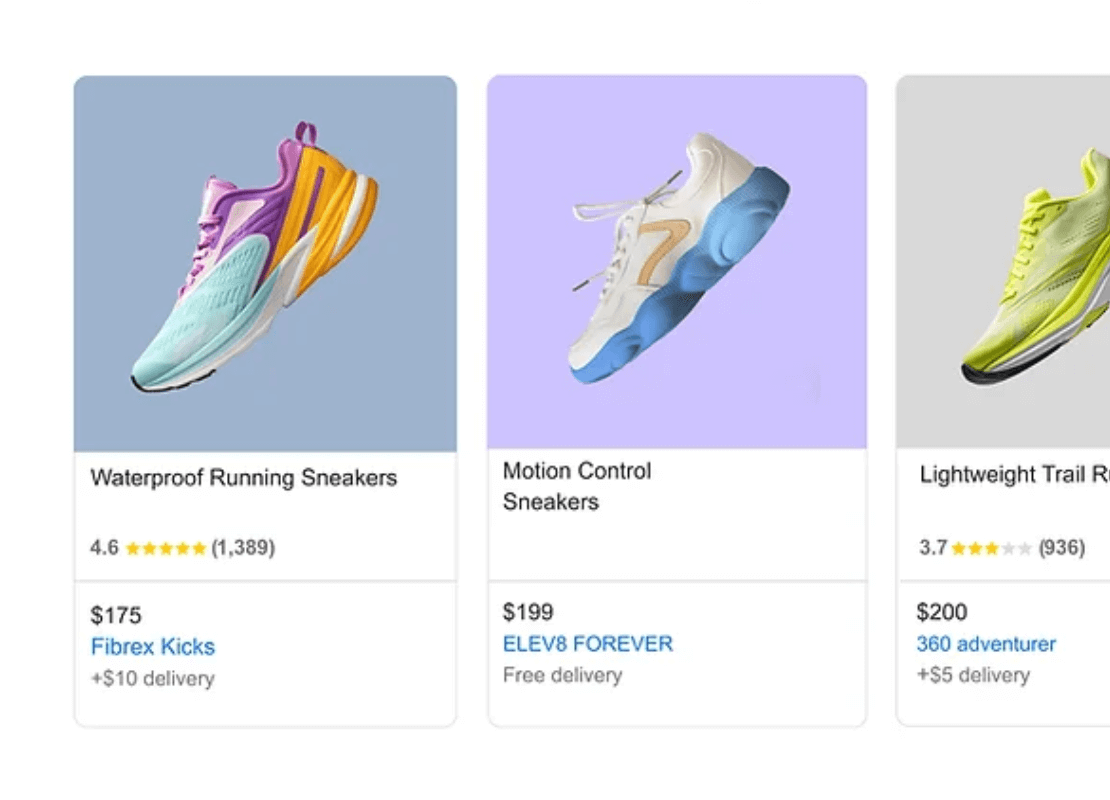Click the 3.7 star rating icons

click(x=991, y=548)
